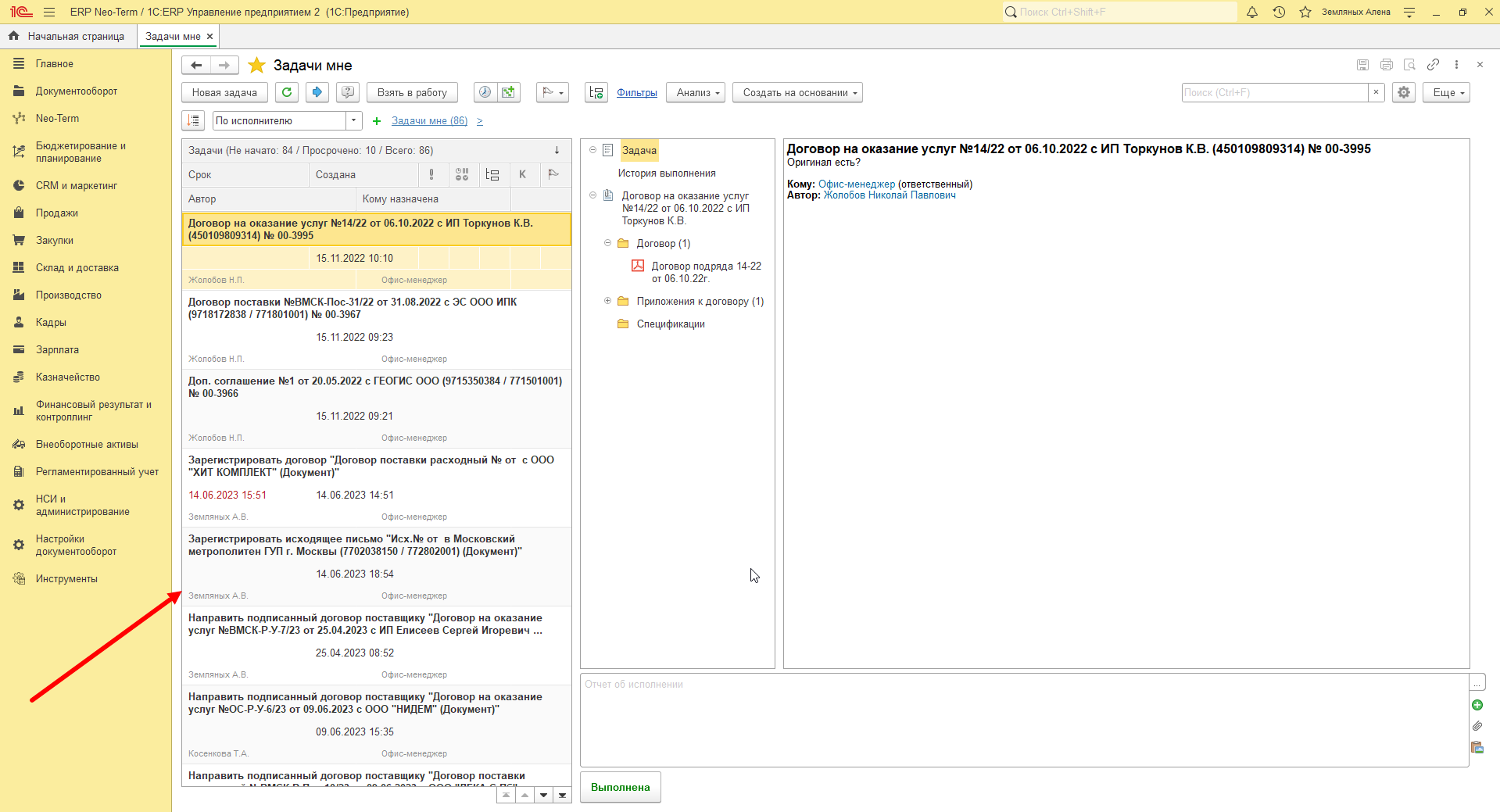
Task: Open the Казначейство section in the sidebar
Action: tap(68, 377)
